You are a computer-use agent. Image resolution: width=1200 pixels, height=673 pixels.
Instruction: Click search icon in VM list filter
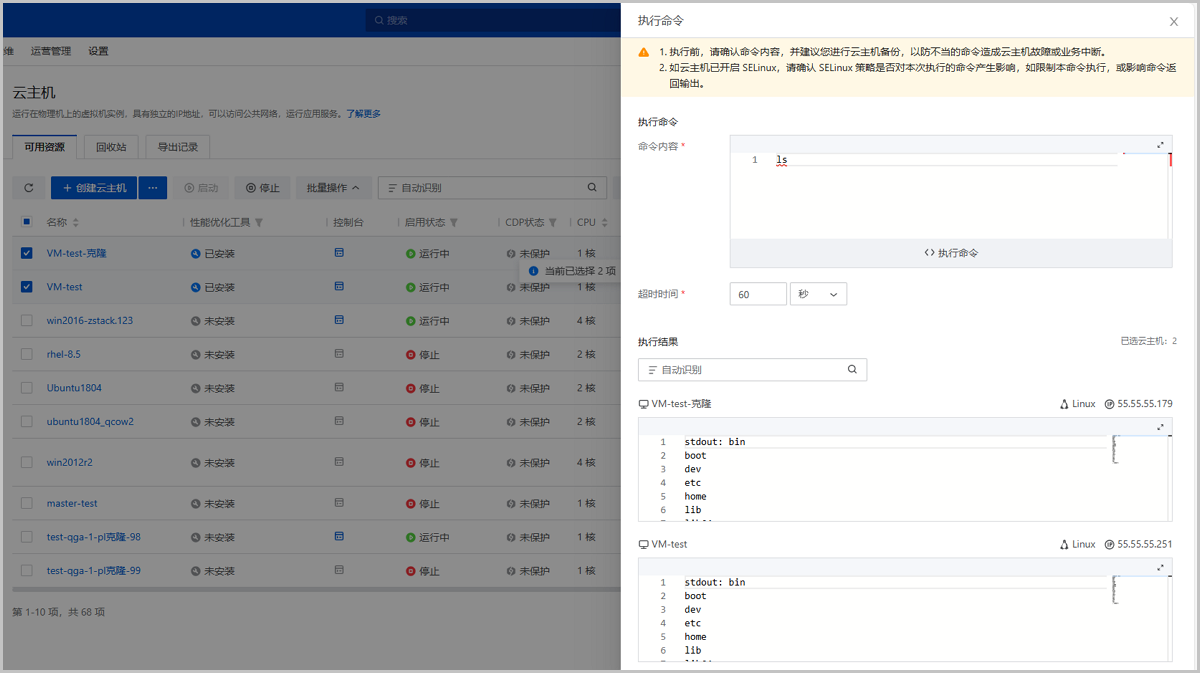coord(592,188)
